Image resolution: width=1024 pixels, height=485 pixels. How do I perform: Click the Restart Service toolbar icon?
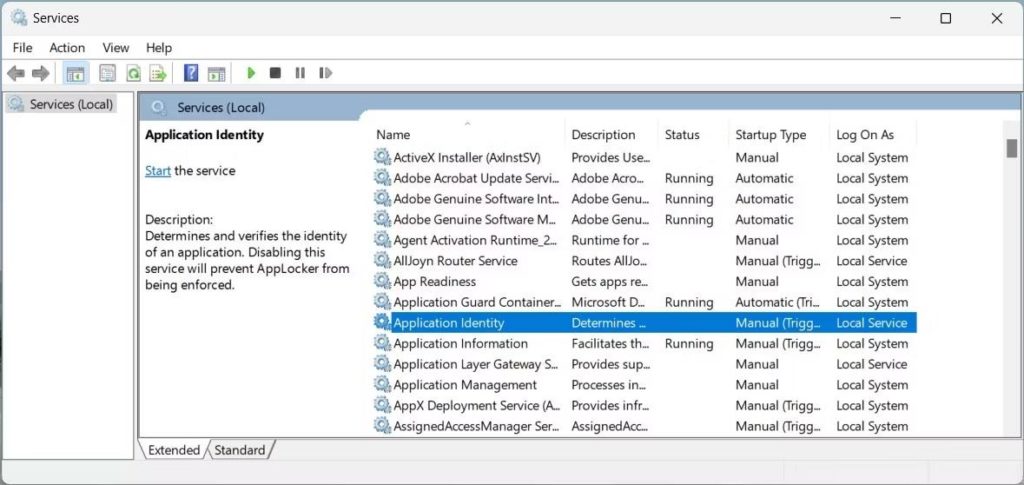click(325, 73)
